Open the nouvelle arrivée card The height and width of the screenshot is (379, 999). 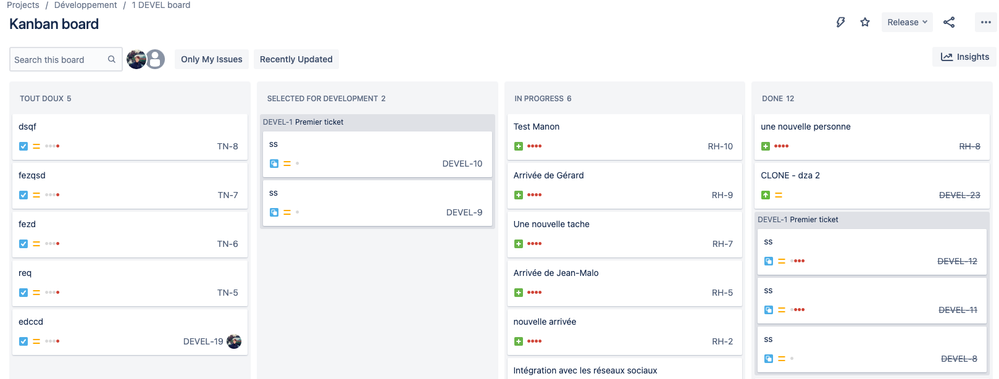624,332
